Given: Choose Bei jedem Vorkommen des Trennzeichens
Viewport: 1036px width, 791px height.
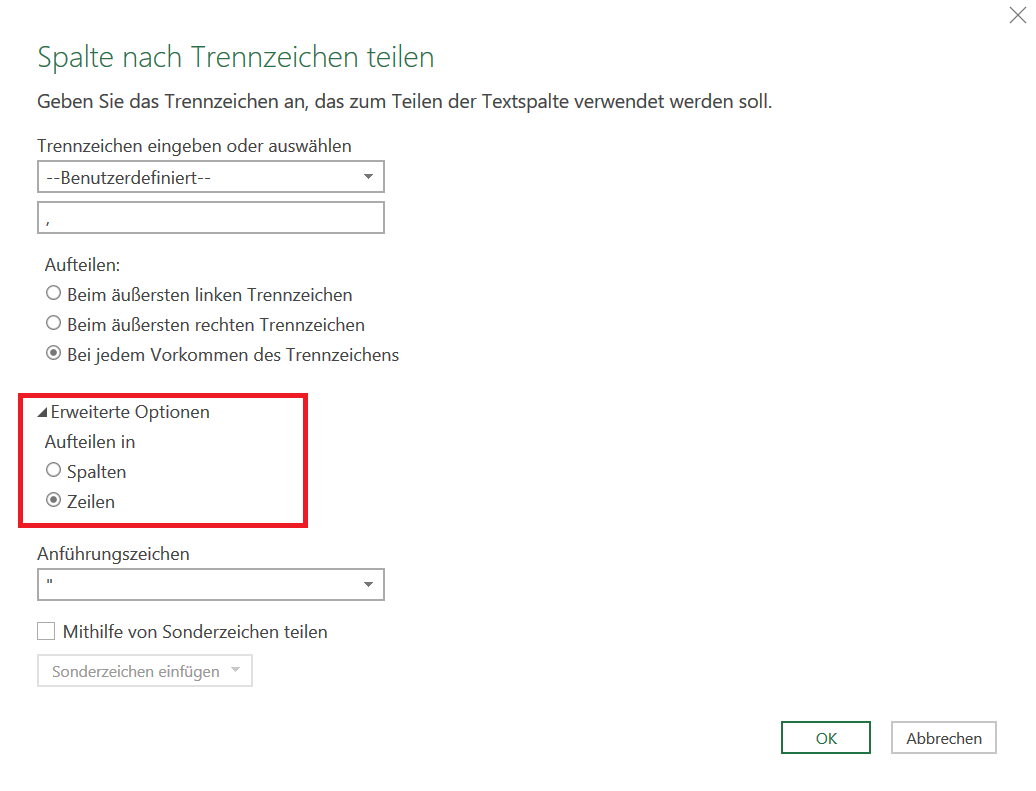Looking at the screenshot, I should tap(54, 354).
